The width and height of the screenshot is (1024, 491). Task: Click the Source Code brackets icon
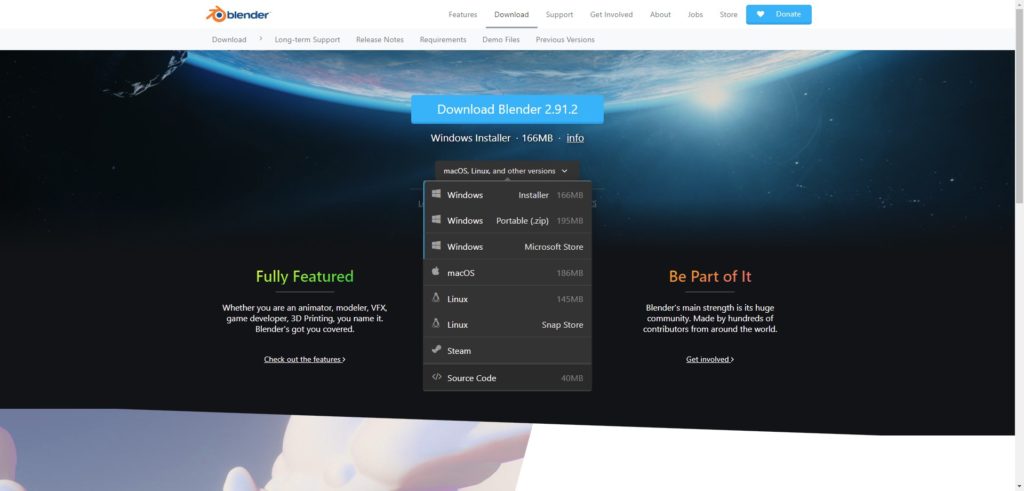pyautogui.click(x=436, y=377)
